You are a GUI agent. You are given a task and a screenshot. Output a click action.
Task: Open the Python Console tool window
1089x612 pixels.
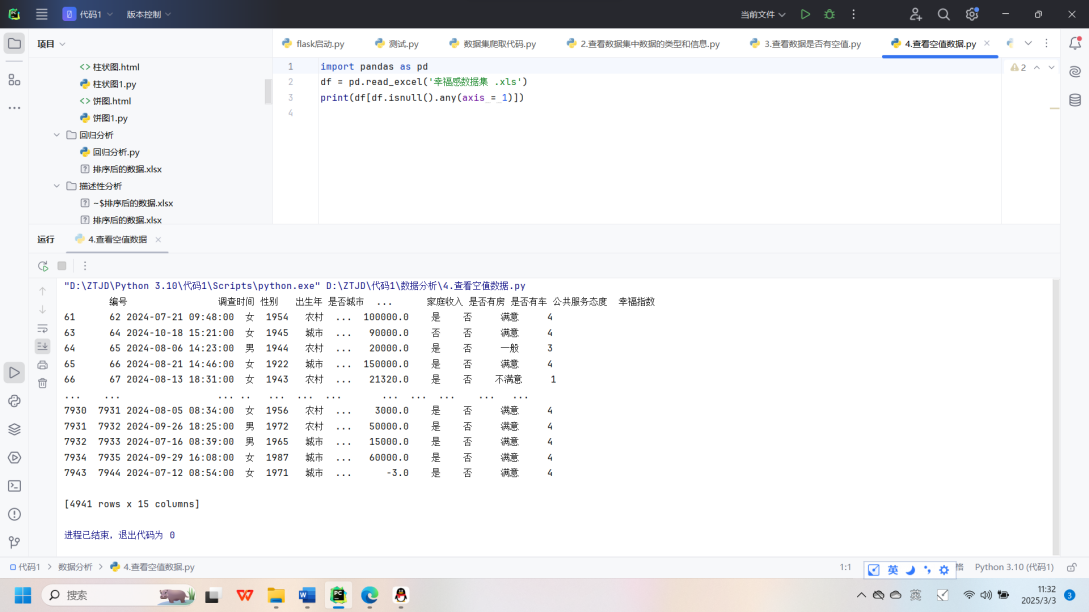click(14, 401)
